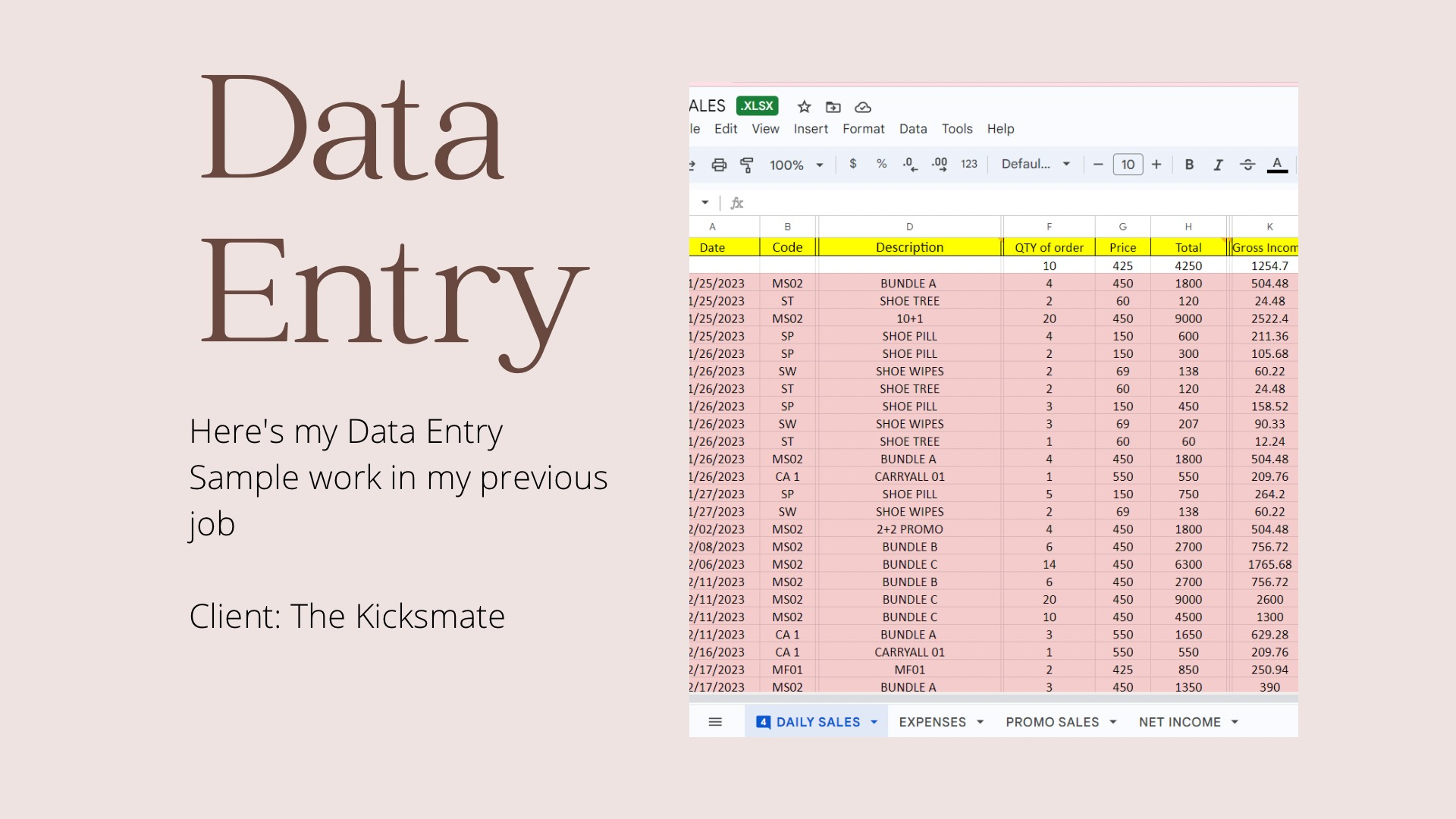Click the star icon to favorite file

tap(805, 107)
